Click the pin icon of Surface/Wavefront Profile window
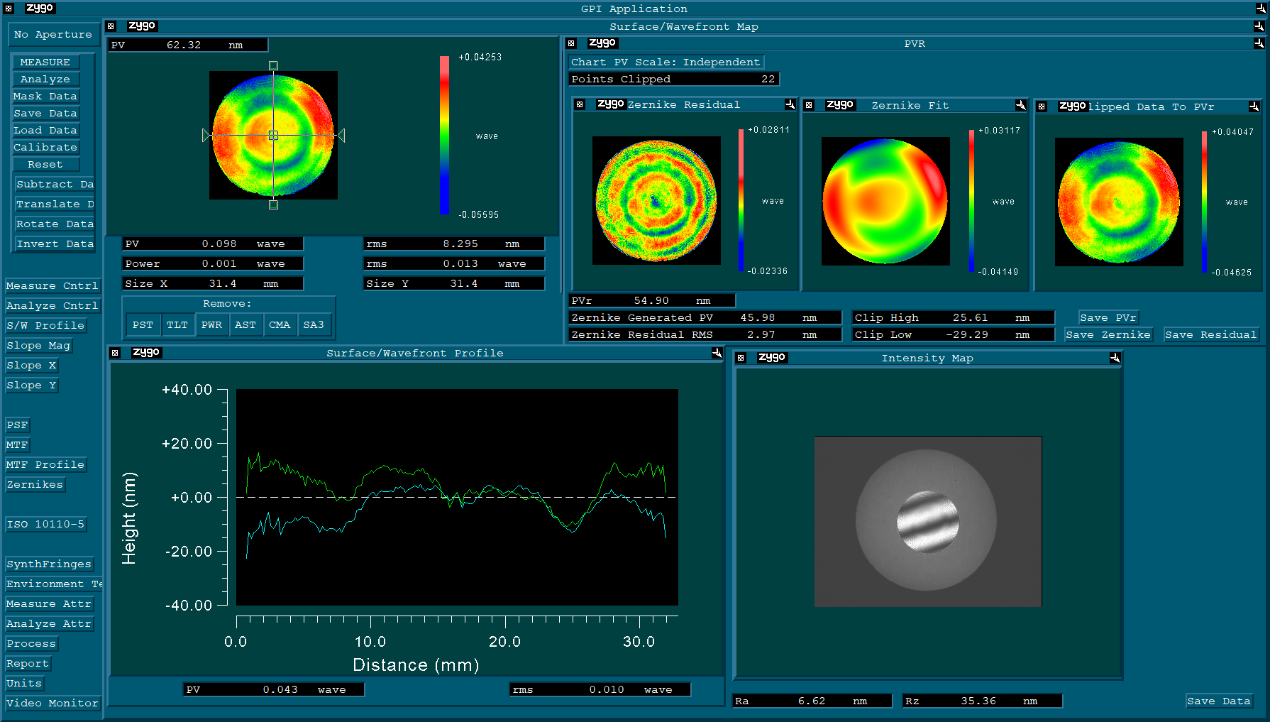This screenshot has width=1270, height=722. pyautogui.click(x=717, y=353)
